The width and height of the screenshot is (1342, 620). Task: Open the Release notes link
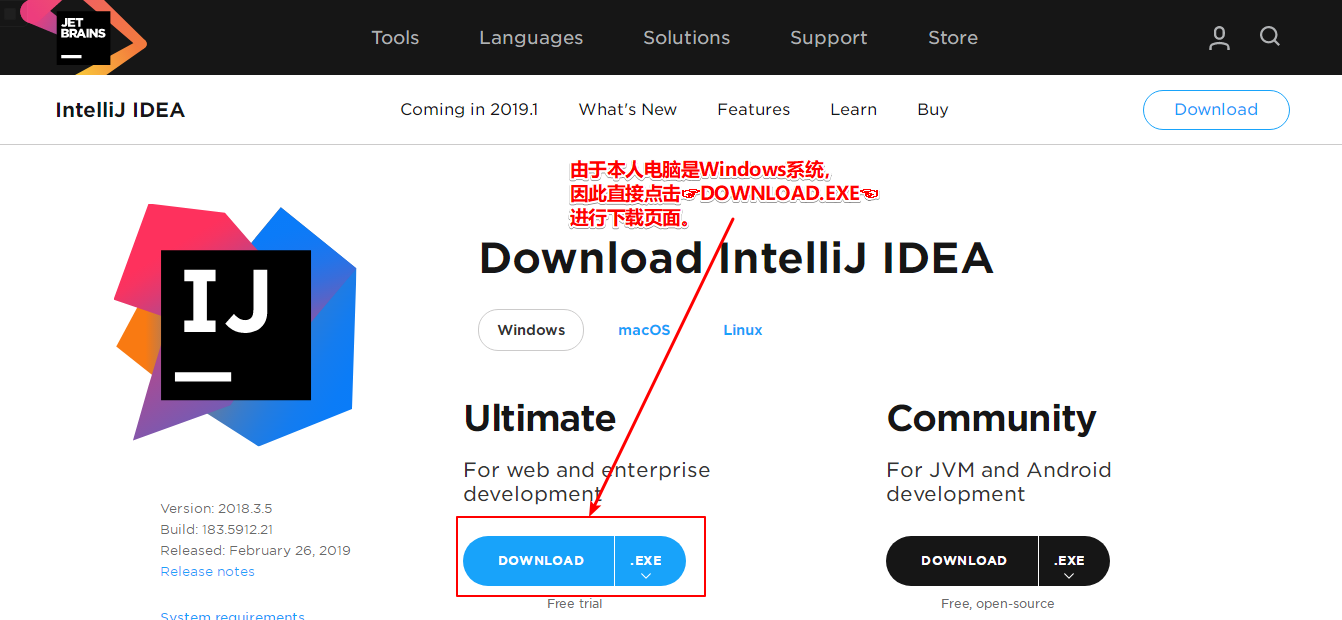click(x=207, y=571)
